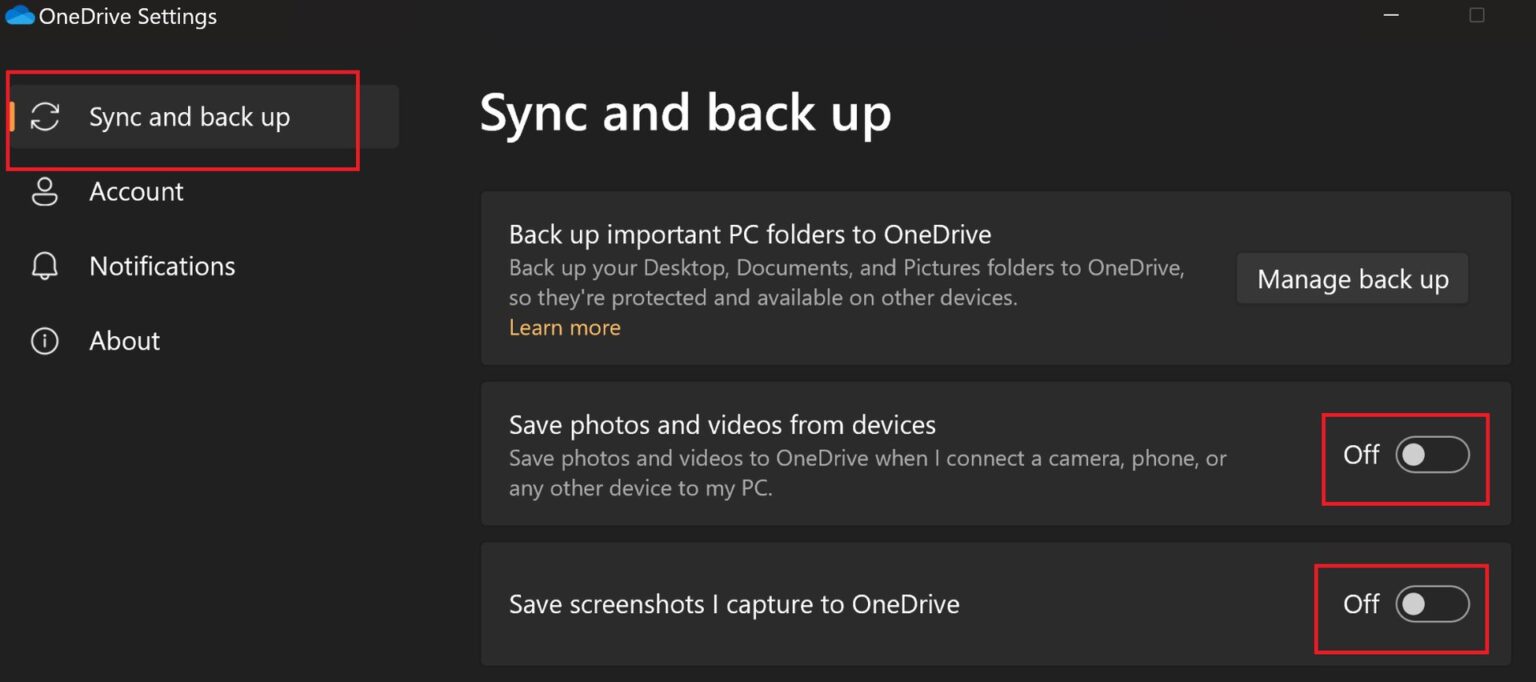Click 'Save screenshots I capture to OneDrive' text

point(734,605)
